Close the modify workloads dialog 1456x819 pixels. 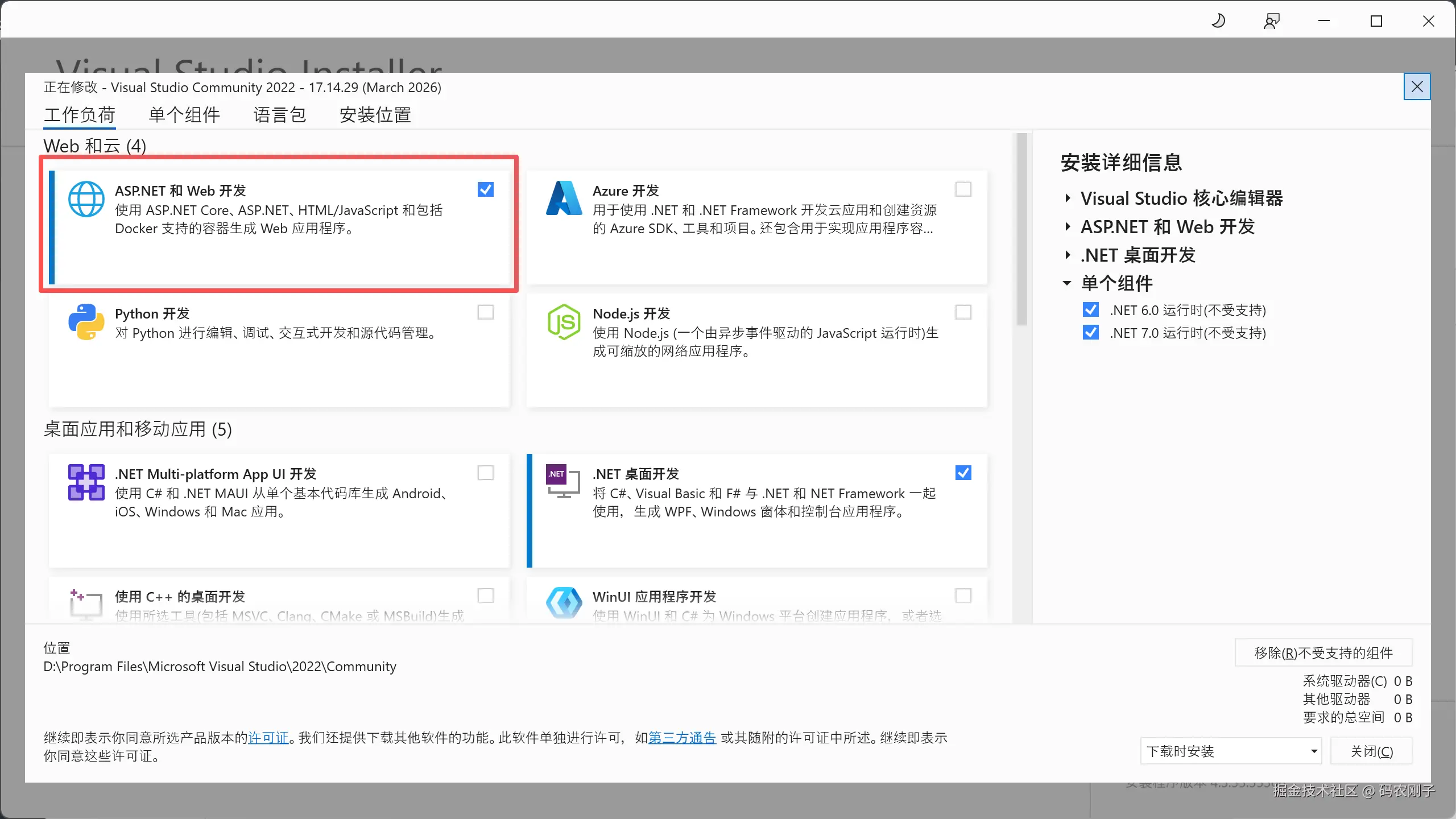coord(1417,86)
